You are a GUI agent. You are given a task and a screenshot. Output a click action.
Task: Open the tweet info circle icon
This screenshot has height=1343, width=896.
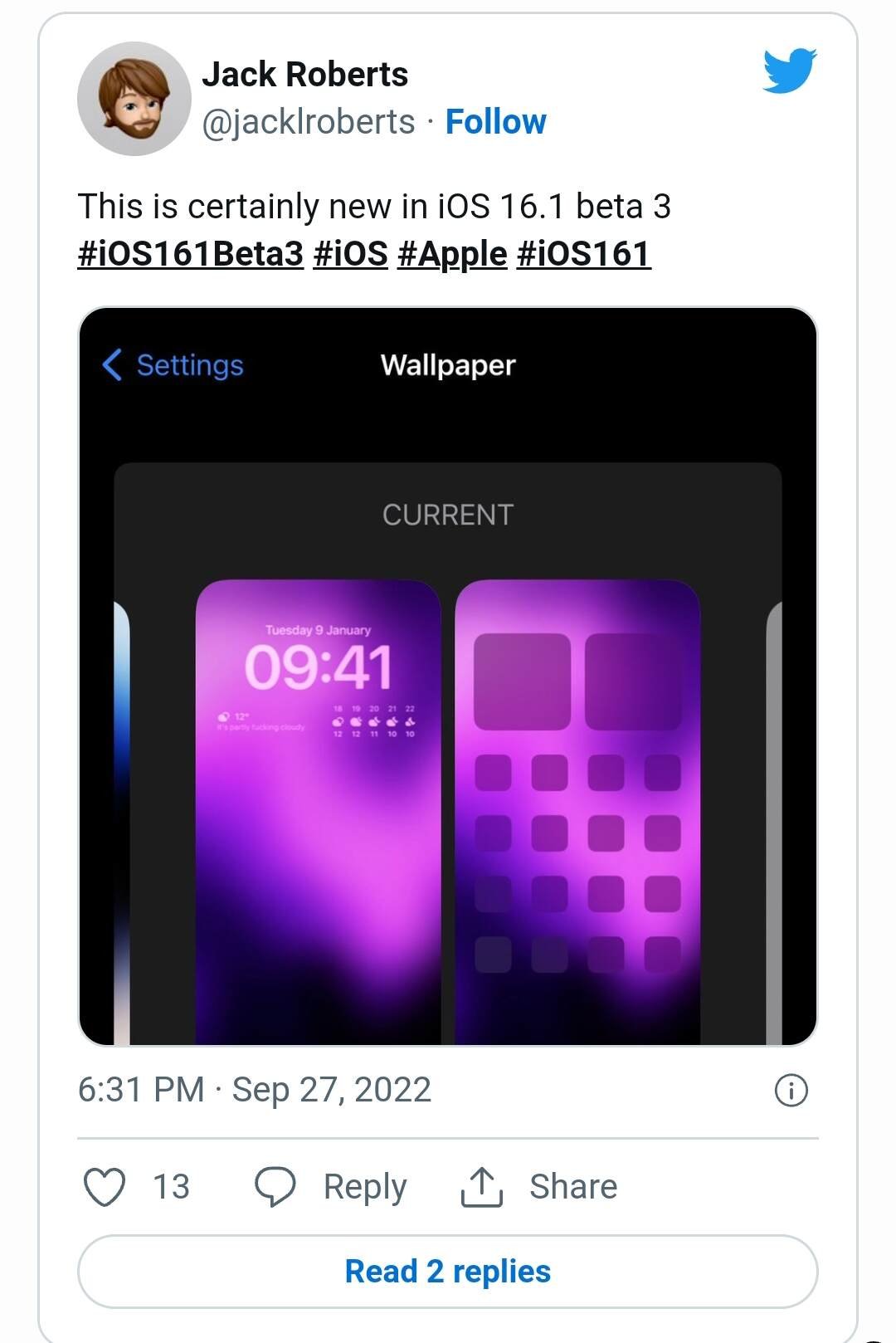(791, 1090)
